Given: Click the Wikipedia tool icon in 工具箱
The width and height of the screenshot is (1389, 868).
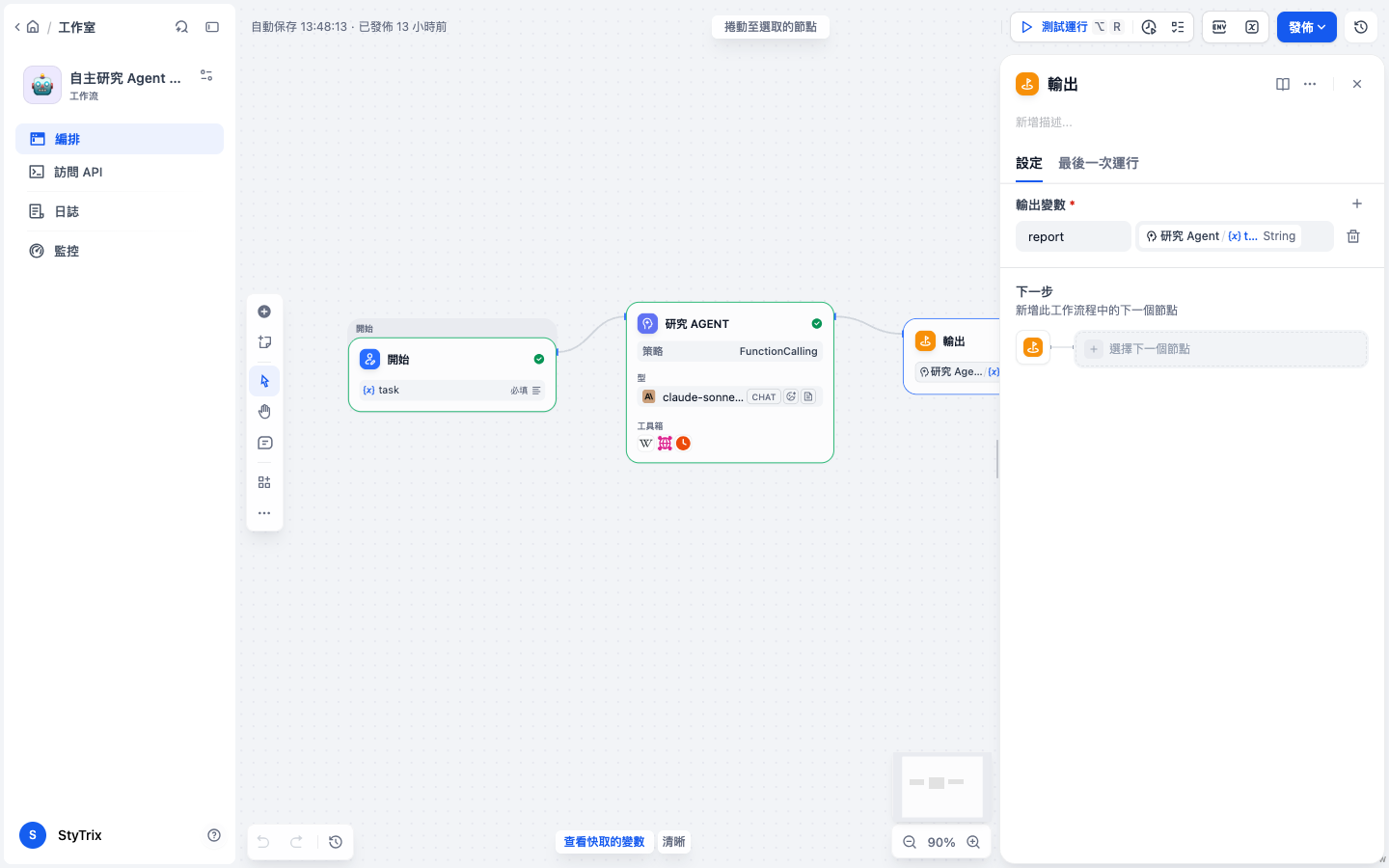Looking at the screenshot, I should tap(646, 444).
